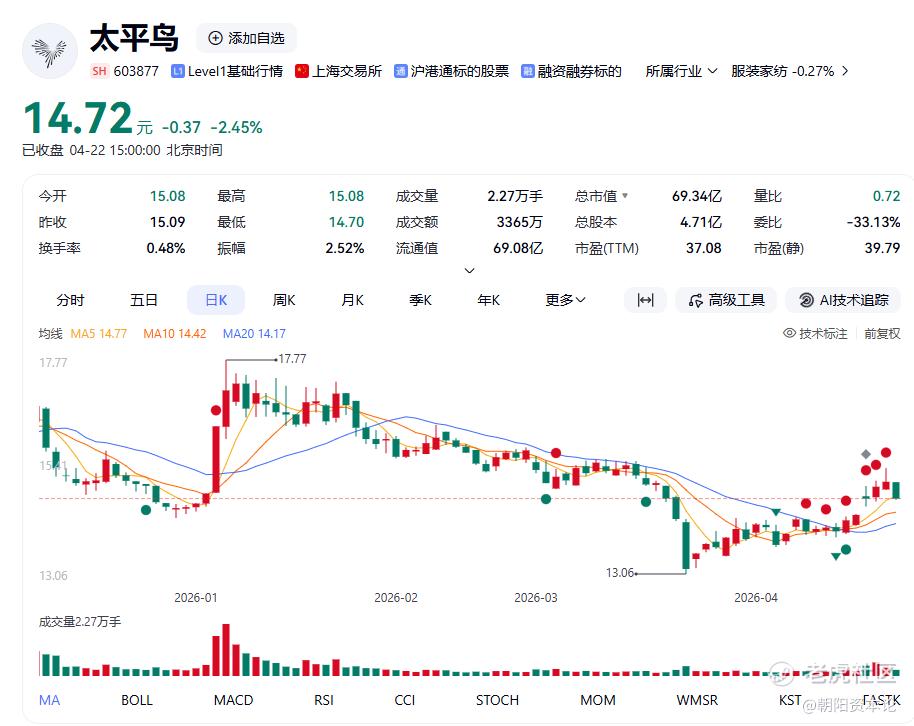Click the chart width expand arrows icon
The height and width of the screenshot is (726, 914).
pyautogui.click(x=645, y=300)
